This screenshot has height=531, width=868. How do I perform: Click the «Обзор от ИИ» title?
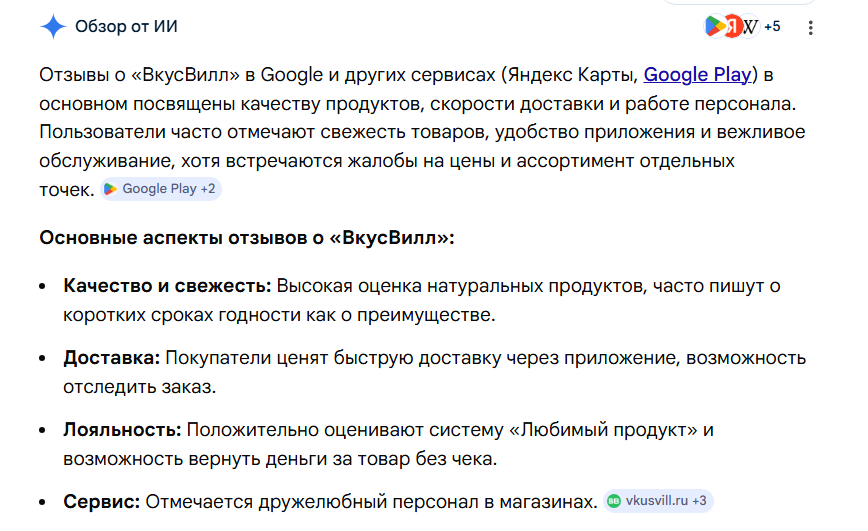point(127,27)
